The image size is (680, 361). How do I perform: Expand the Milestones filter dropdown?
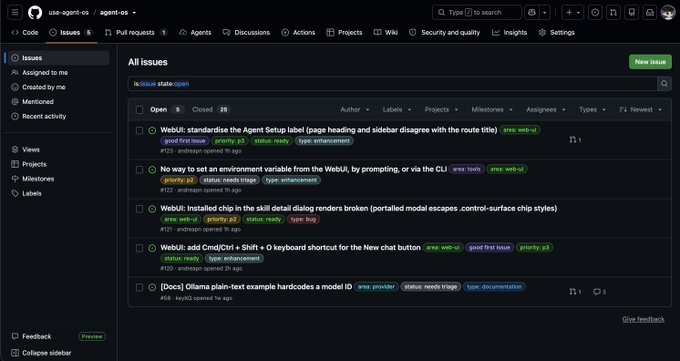(x=492, y=110)
